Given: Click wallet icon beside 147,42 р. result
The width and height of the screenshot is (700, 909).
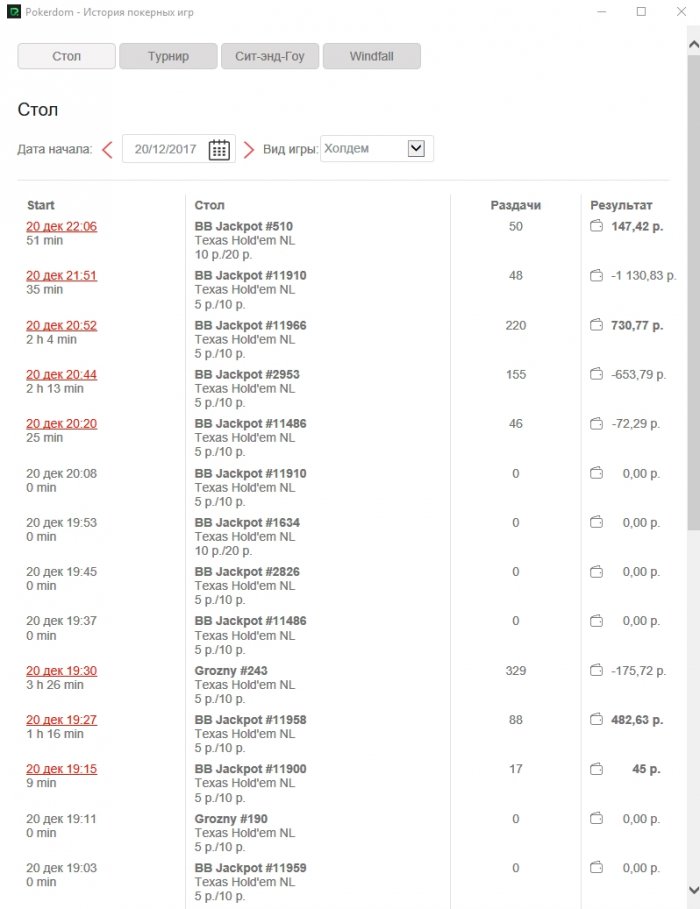Looking at the screenshot, I should tap(597, 227).
